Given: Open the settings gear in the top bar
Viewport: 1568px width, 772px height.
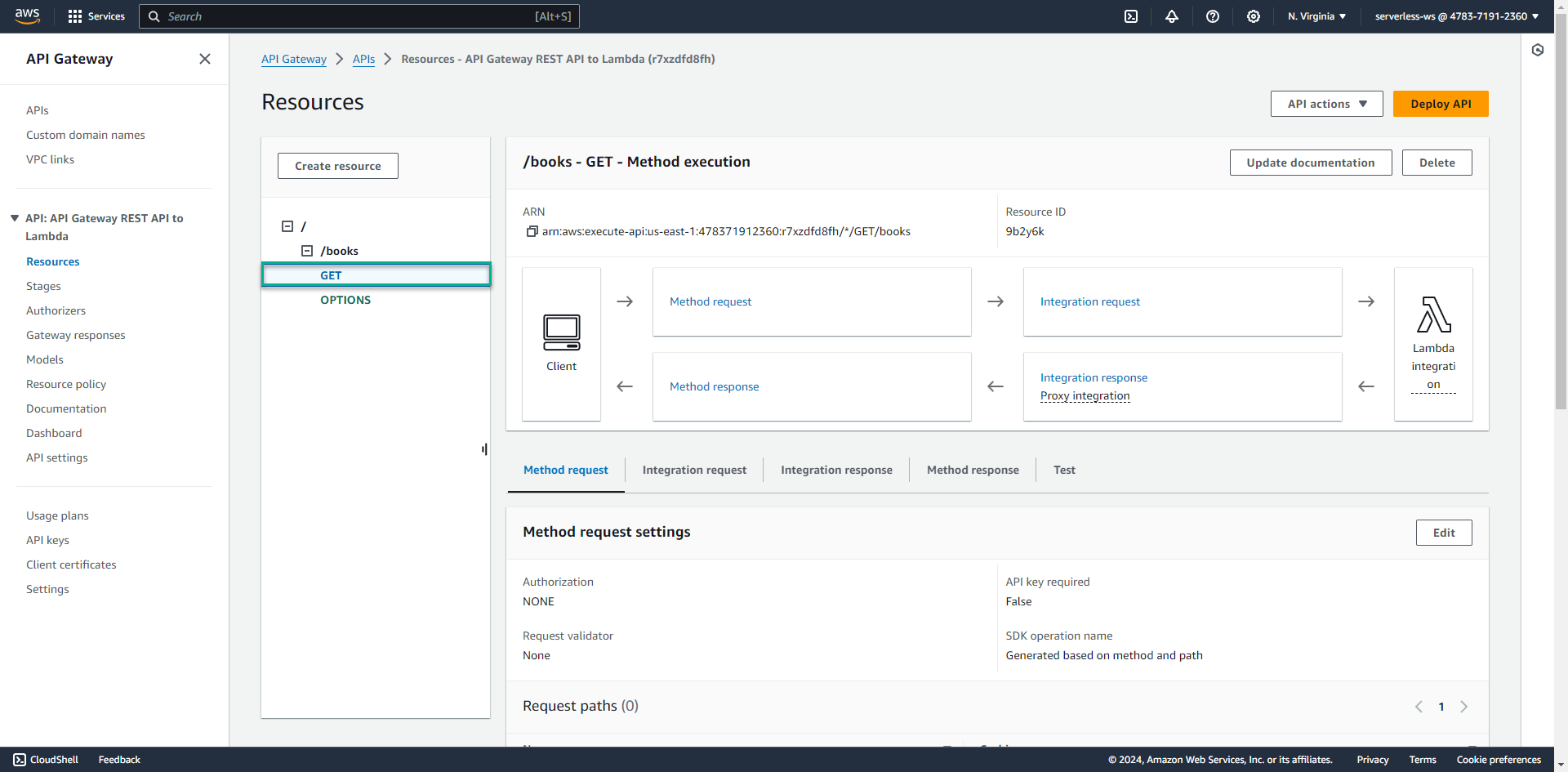Looking at the screenshot, I should point(1254,16).
